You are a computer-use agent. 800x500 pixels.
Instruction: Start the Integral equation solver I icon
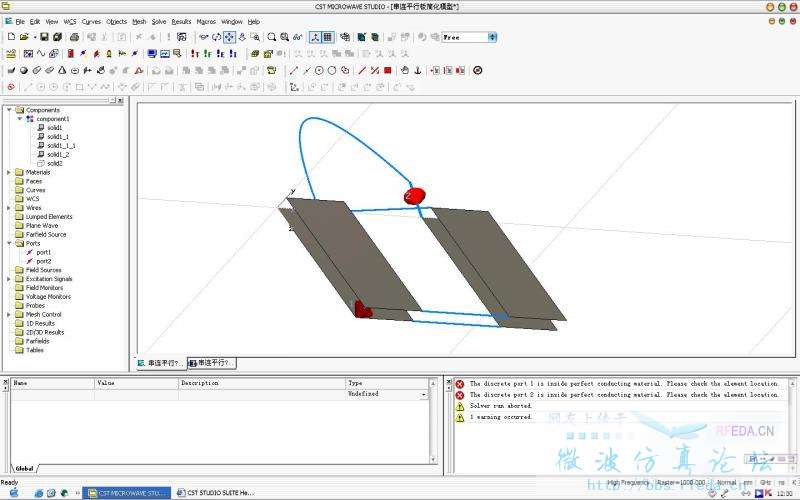(x=233, y=54)
